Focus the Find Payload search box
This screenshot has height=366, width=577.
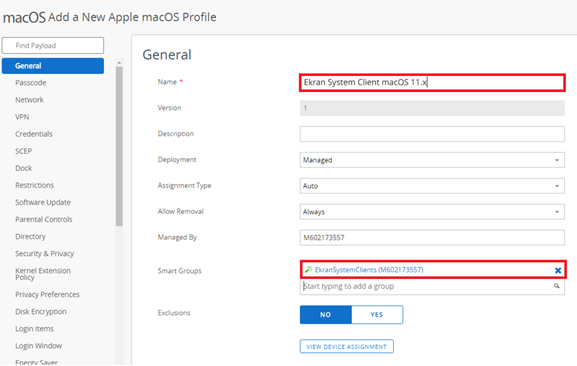(x=53, y=46)
